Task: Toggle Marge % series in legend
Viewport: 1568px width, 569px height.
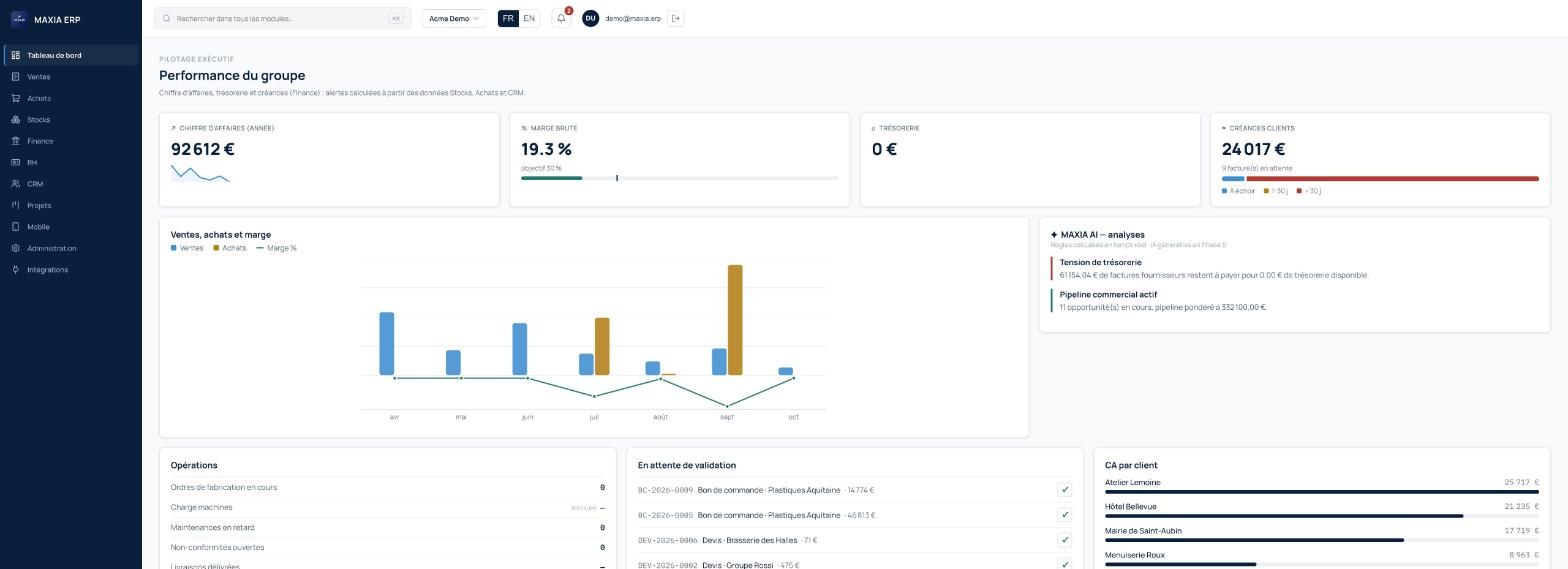Action: point(277,248)
